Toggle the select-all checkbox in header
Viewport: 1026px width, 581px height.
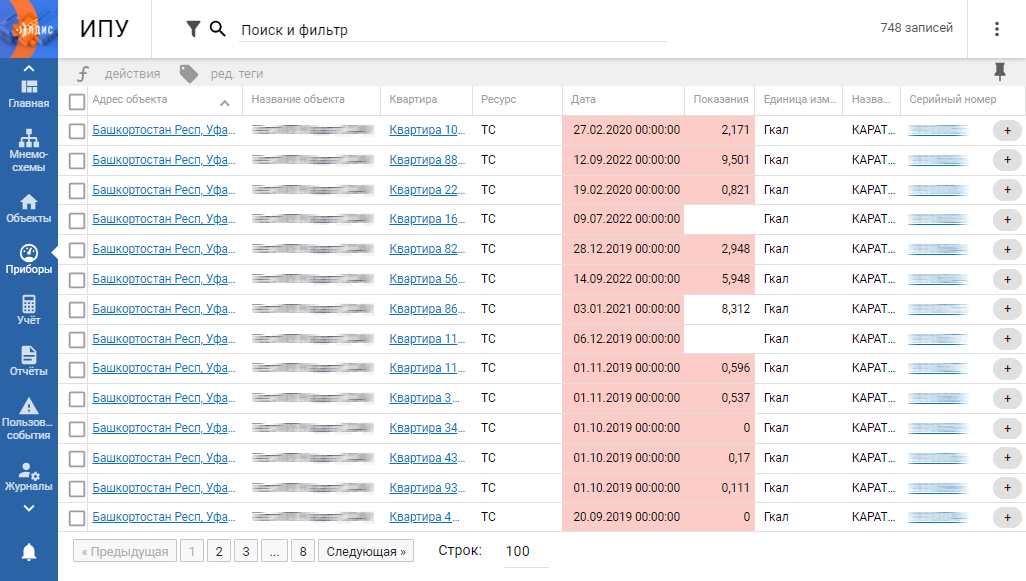[77, 101]
